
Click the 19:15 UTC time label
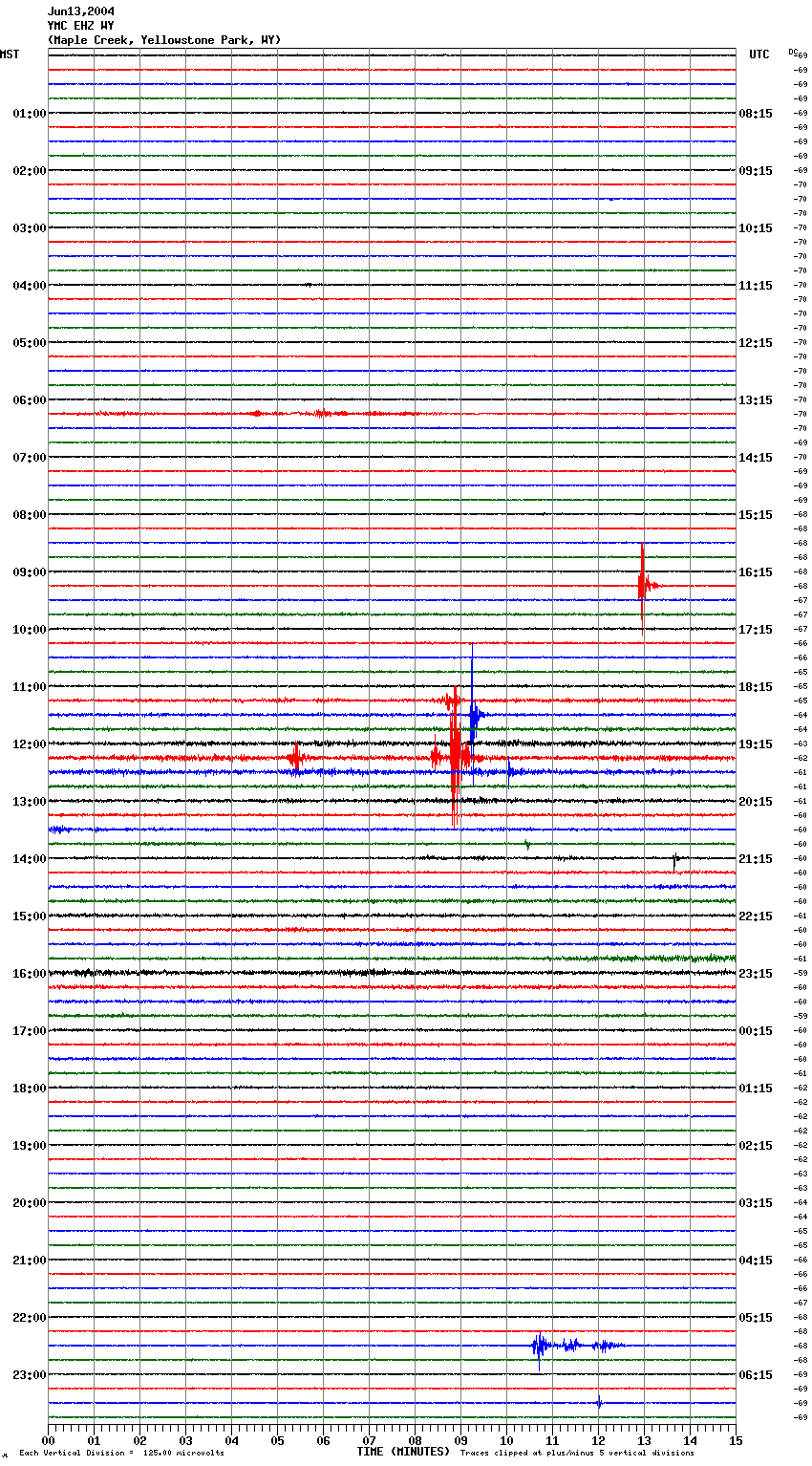[756, 744]
